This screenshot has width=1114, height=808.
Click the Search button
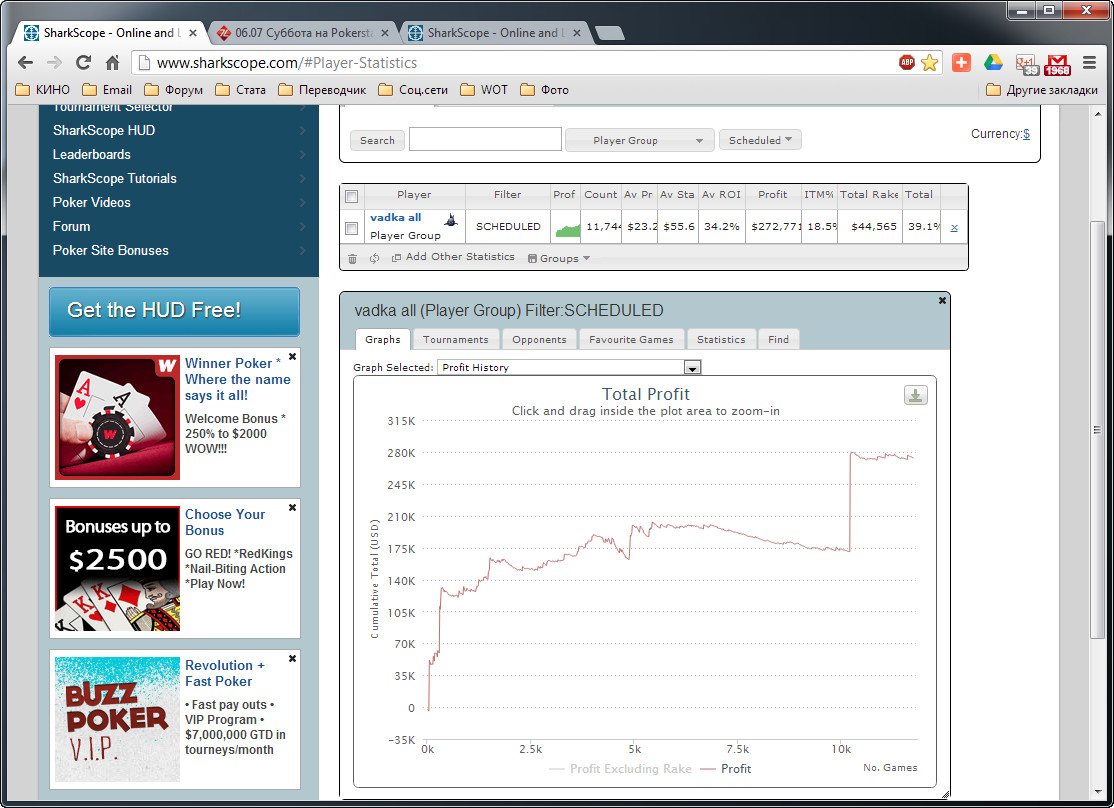tap(377, 140)
